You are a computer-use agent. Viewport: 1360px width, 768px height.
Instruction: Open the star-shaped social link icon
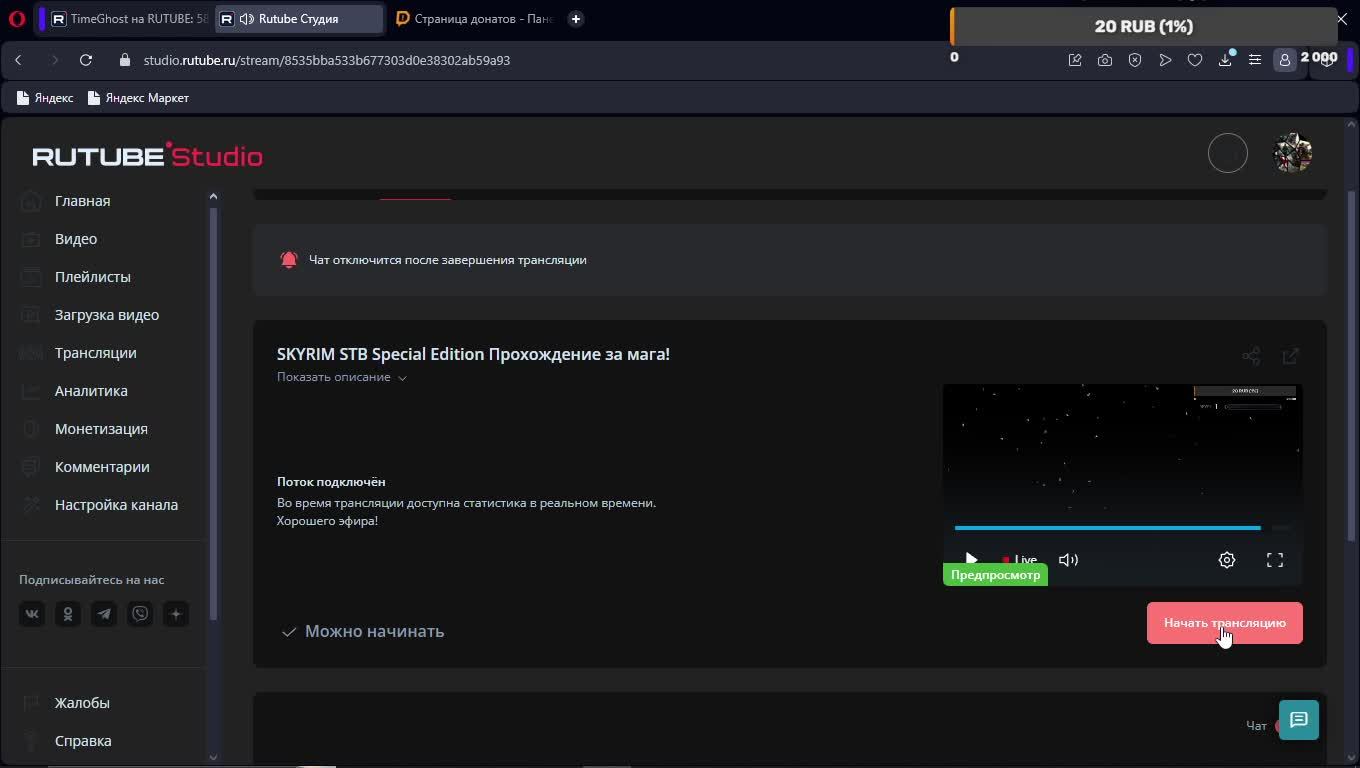(x=176, y=614)
